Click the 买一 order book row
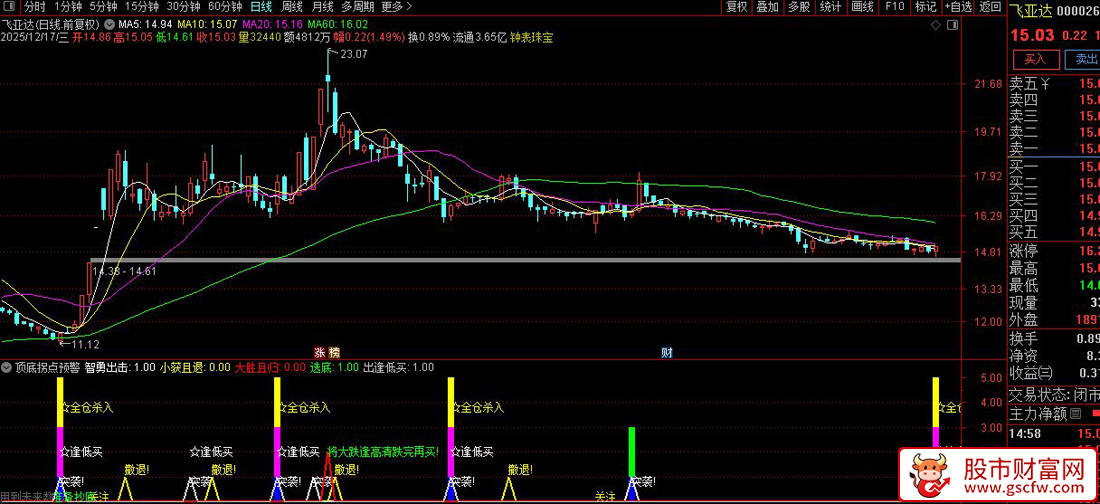 point(1054,167)
